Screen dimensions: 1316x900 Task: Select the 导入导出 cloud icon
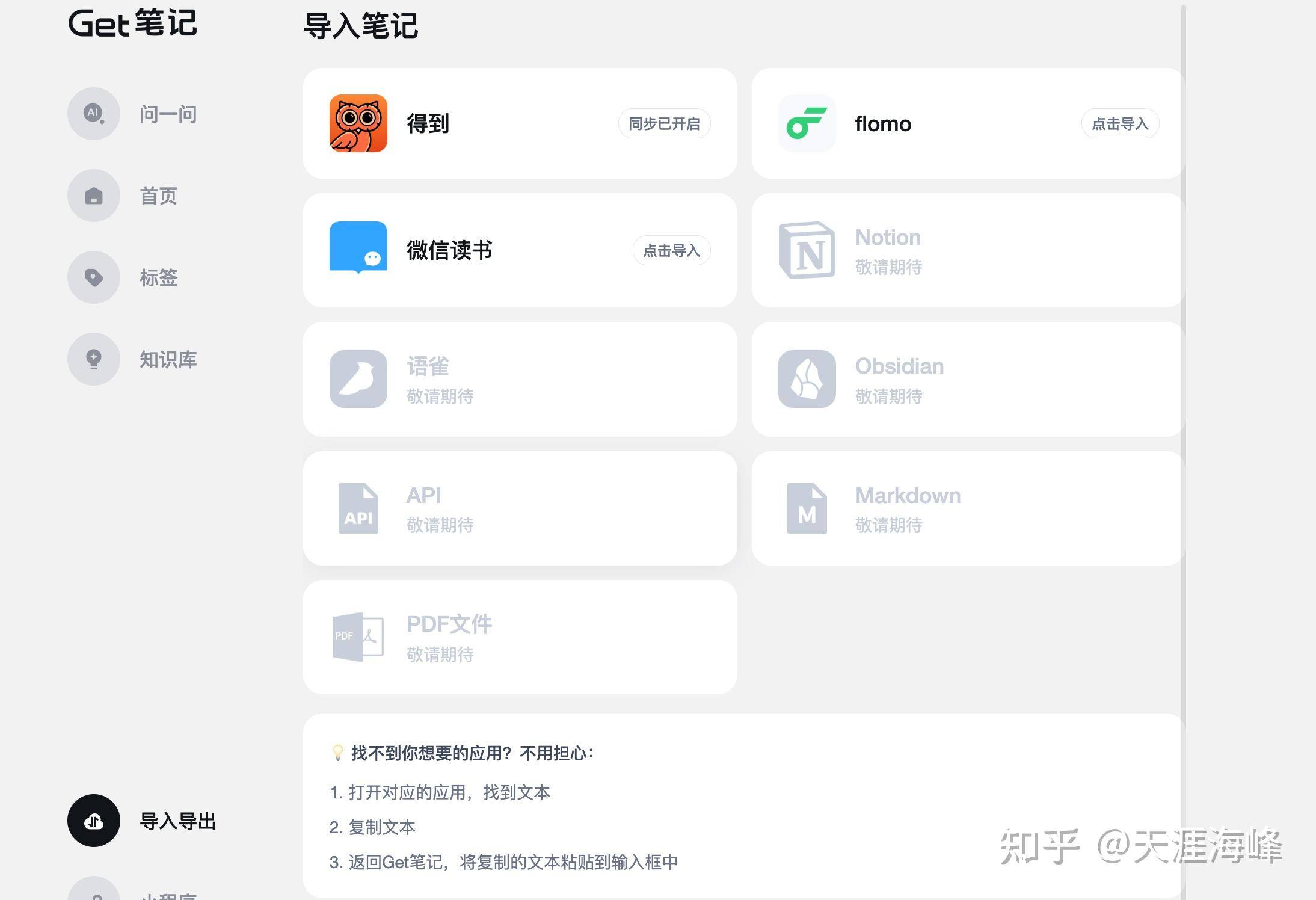coord(94,821)
